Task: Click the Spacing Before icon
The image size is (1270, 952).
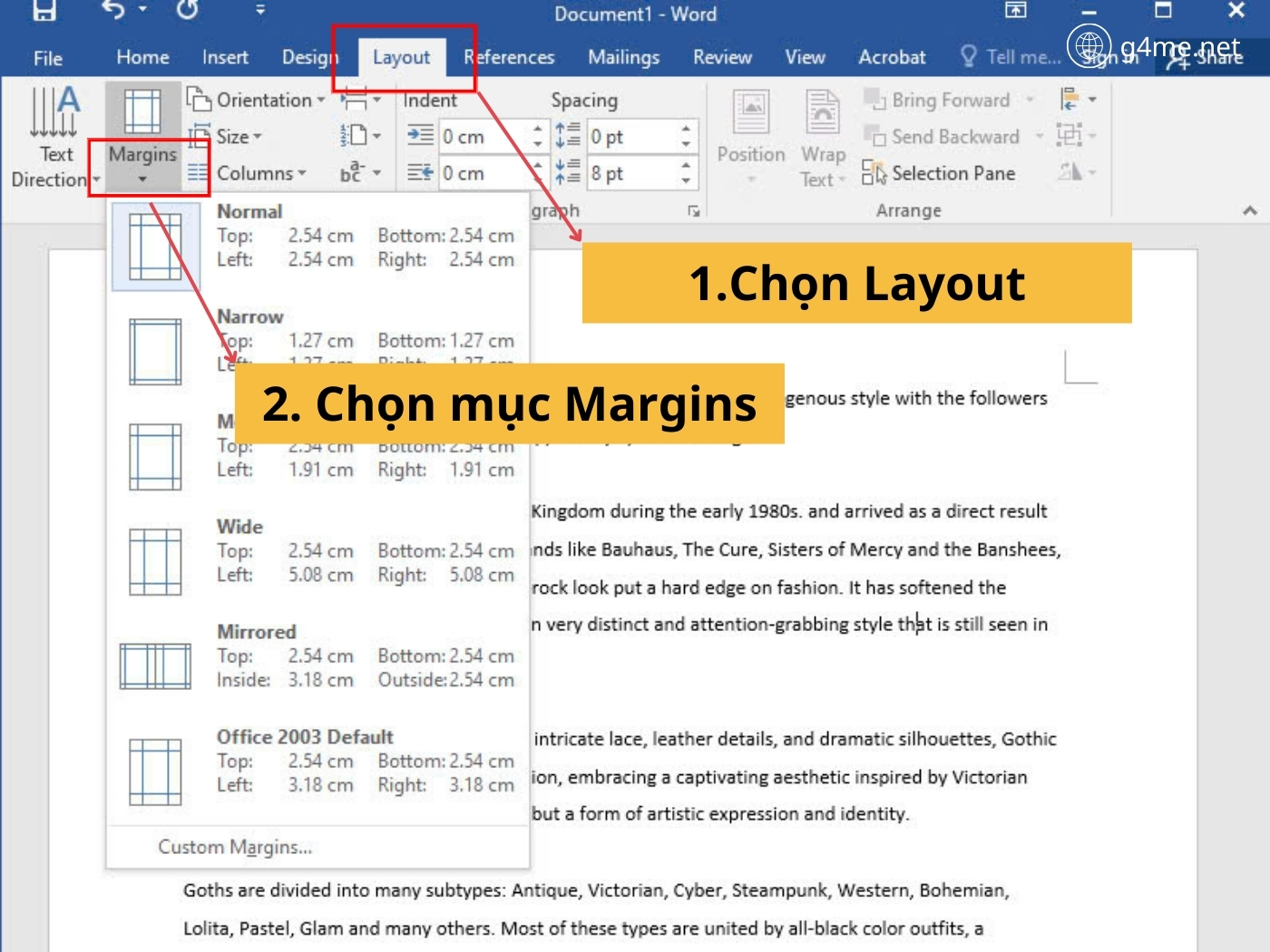Action: click(568, 135)
